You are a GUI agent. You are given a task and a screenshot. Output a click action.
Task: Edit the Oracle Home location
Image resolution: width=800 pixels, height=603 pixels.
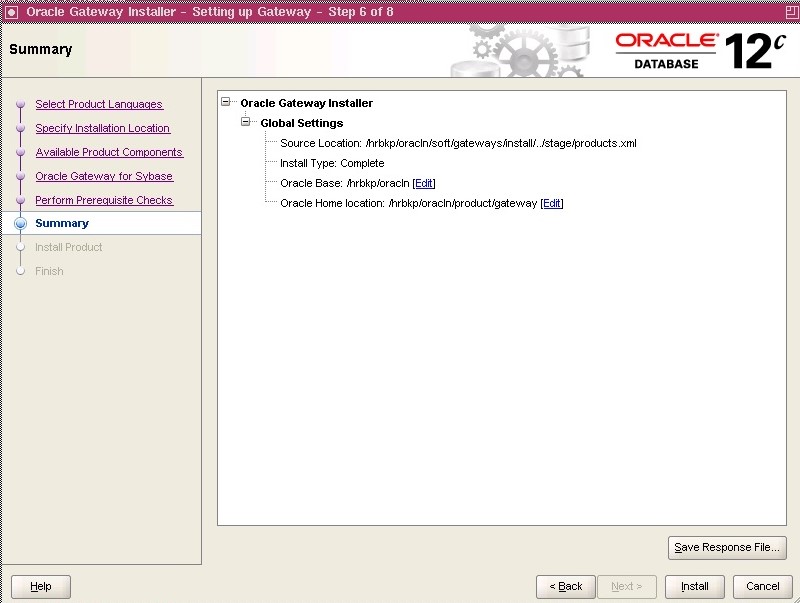point(551,202)
